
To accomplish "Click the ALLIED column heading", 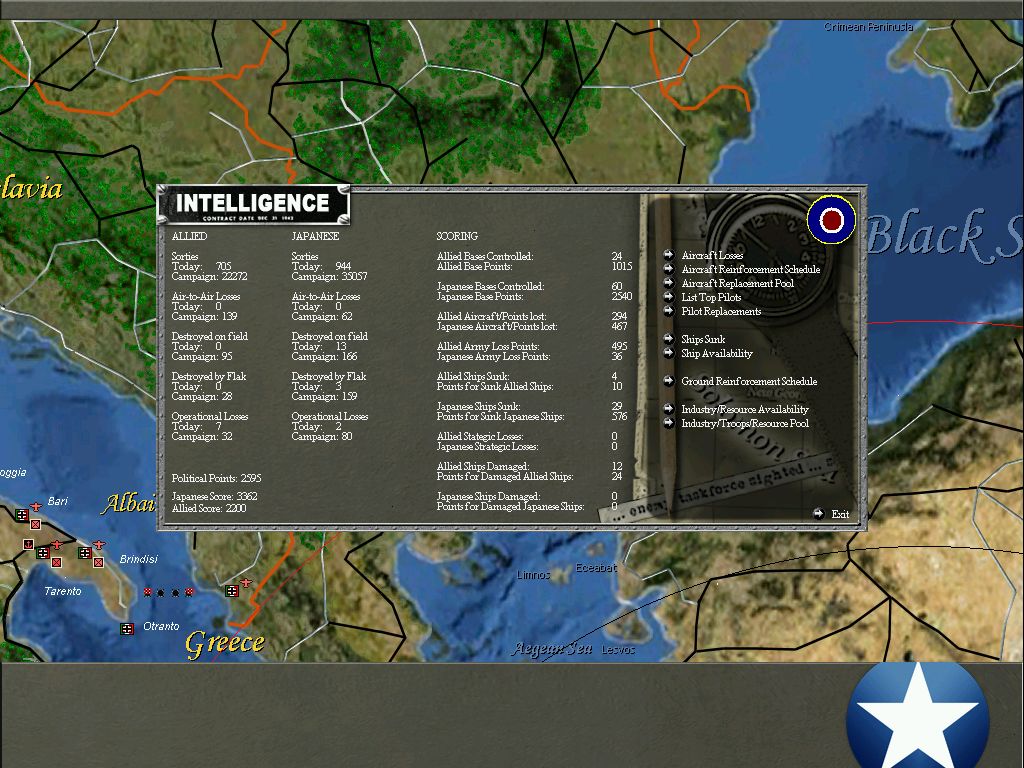I will pos(189,236).
